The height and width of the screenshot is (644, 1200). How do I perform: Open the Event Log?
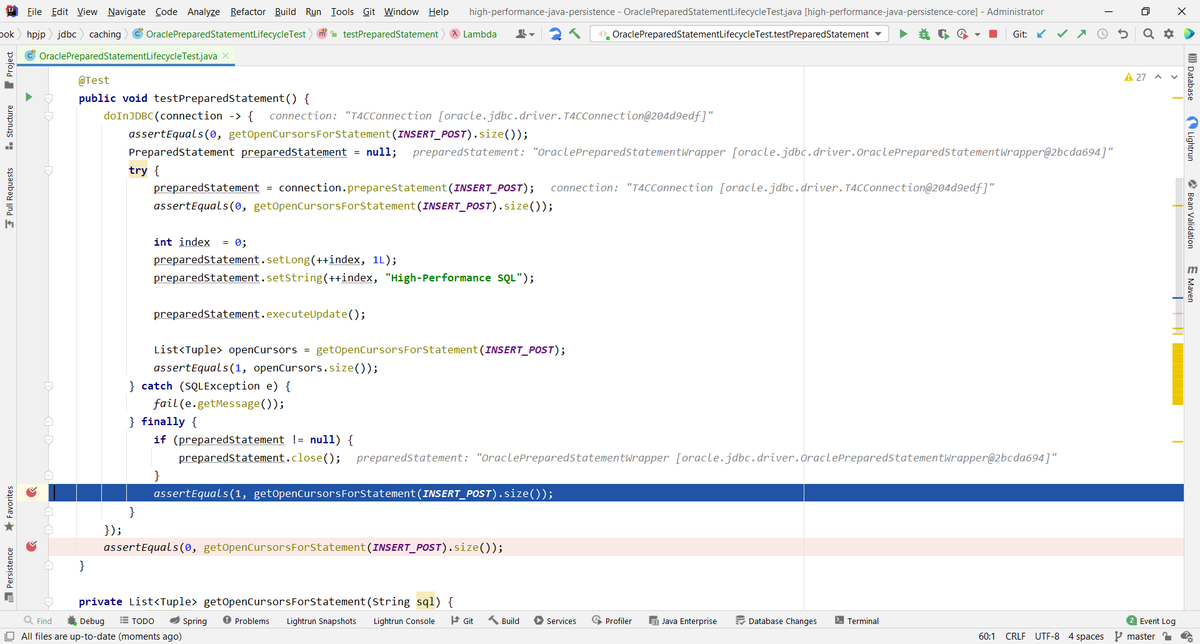[1151, 621]
